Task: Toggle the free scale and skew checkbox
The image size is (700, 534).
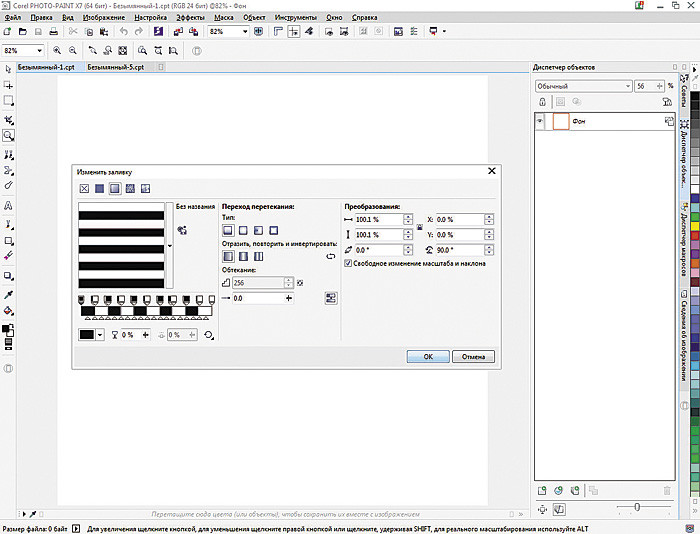Action: pos(348,264)
